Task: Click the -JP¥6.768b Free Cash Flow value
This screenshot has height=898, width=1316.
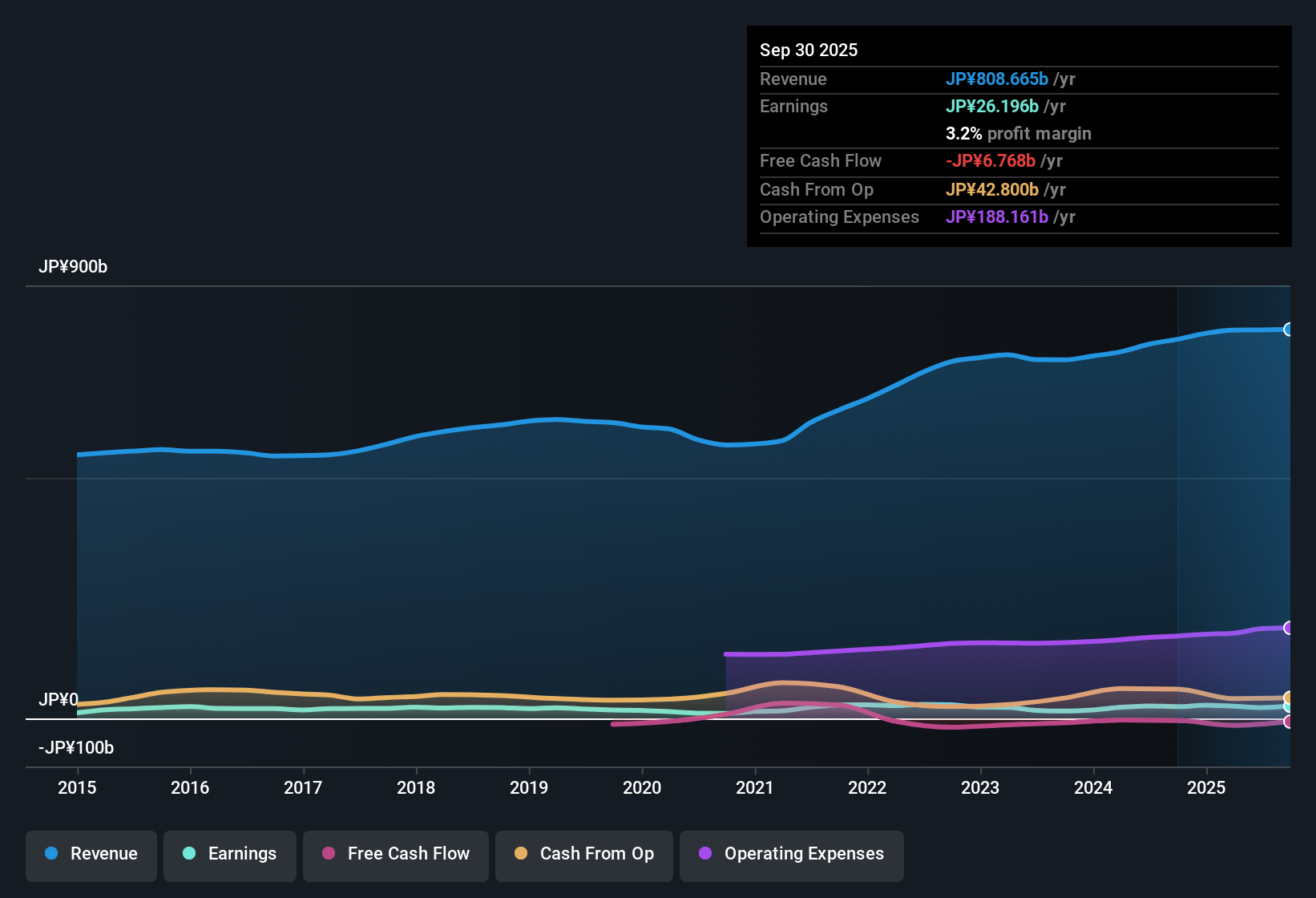Action: click(992, 160)
